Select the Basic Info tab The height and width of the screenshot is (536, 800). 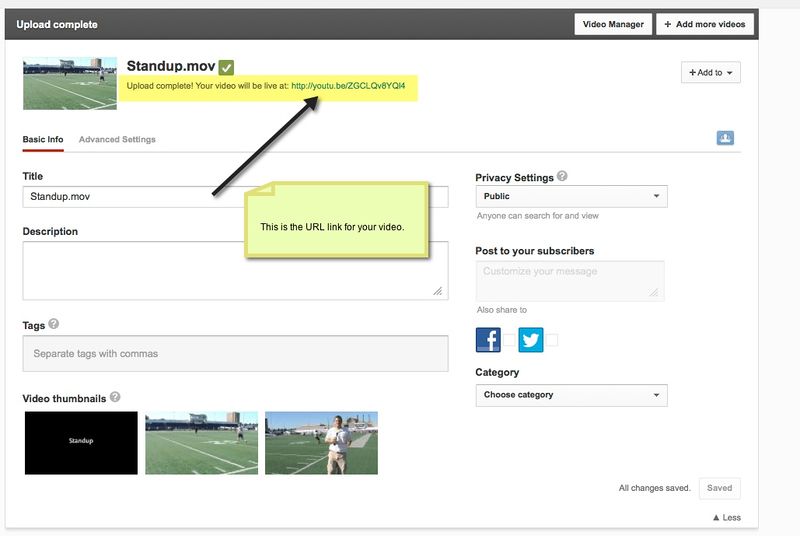click(43, 140)
